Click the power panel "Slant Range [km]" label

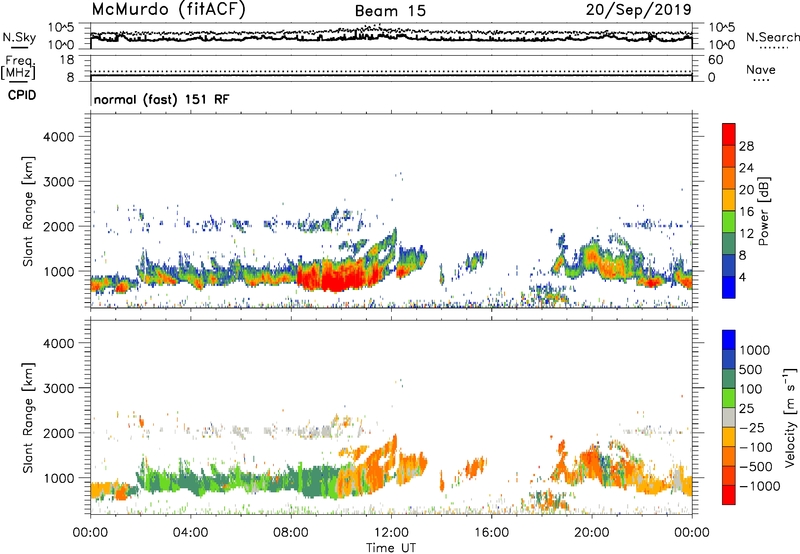pyautogui.click(x=28, y=211)
